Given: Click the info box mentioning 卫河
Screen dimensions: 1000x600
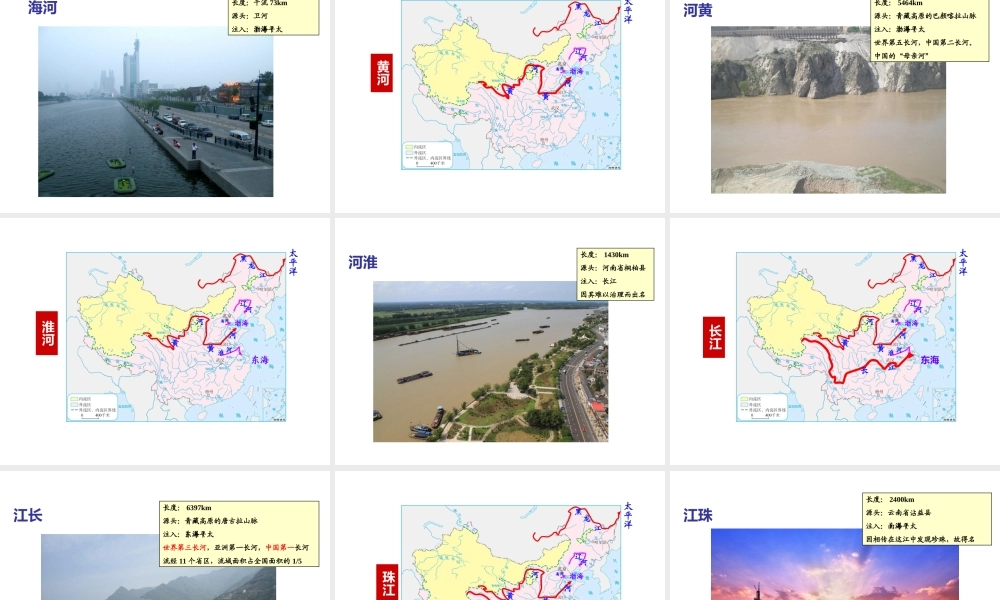Looking at the screenshot, I should coord(274,17).
